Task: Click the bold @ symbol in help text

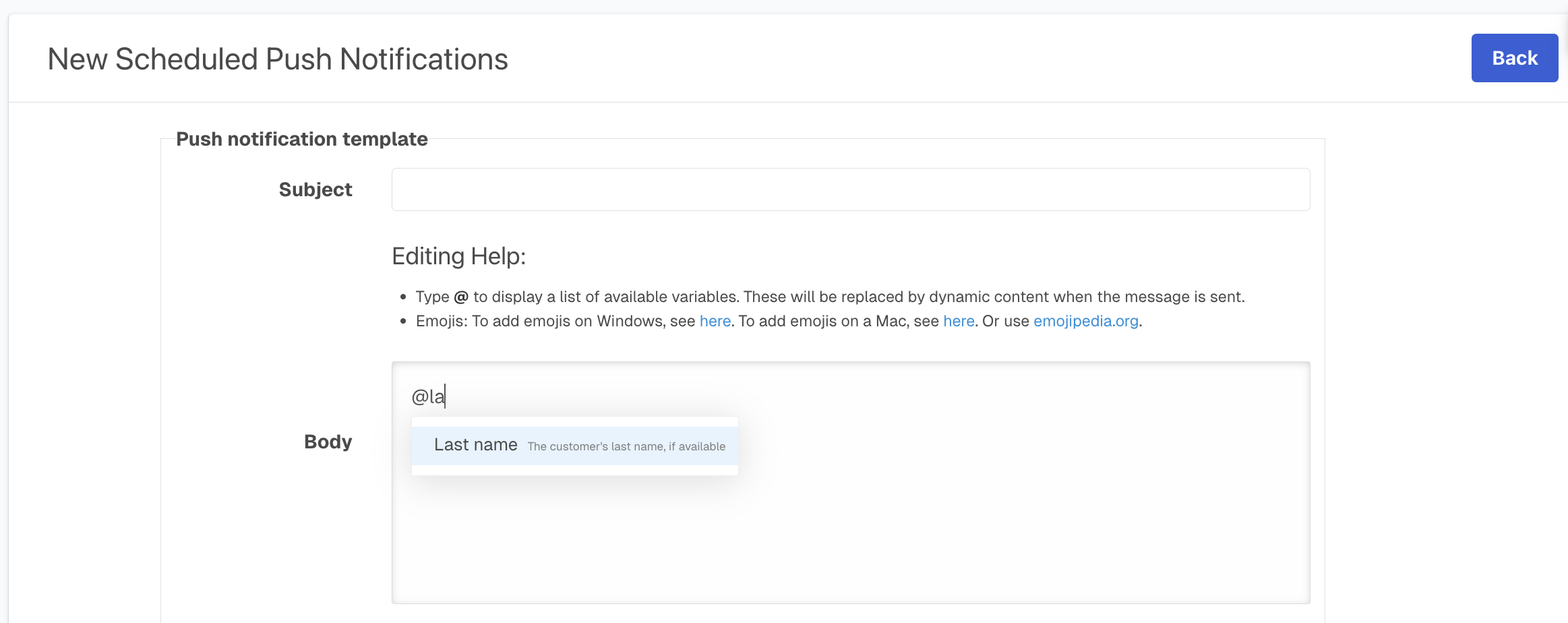Action: pos(461,297)
